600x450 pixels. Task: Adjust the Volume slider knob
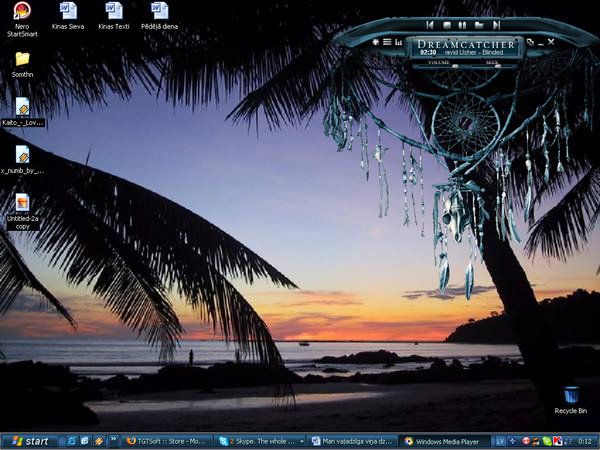click(455, 66)
